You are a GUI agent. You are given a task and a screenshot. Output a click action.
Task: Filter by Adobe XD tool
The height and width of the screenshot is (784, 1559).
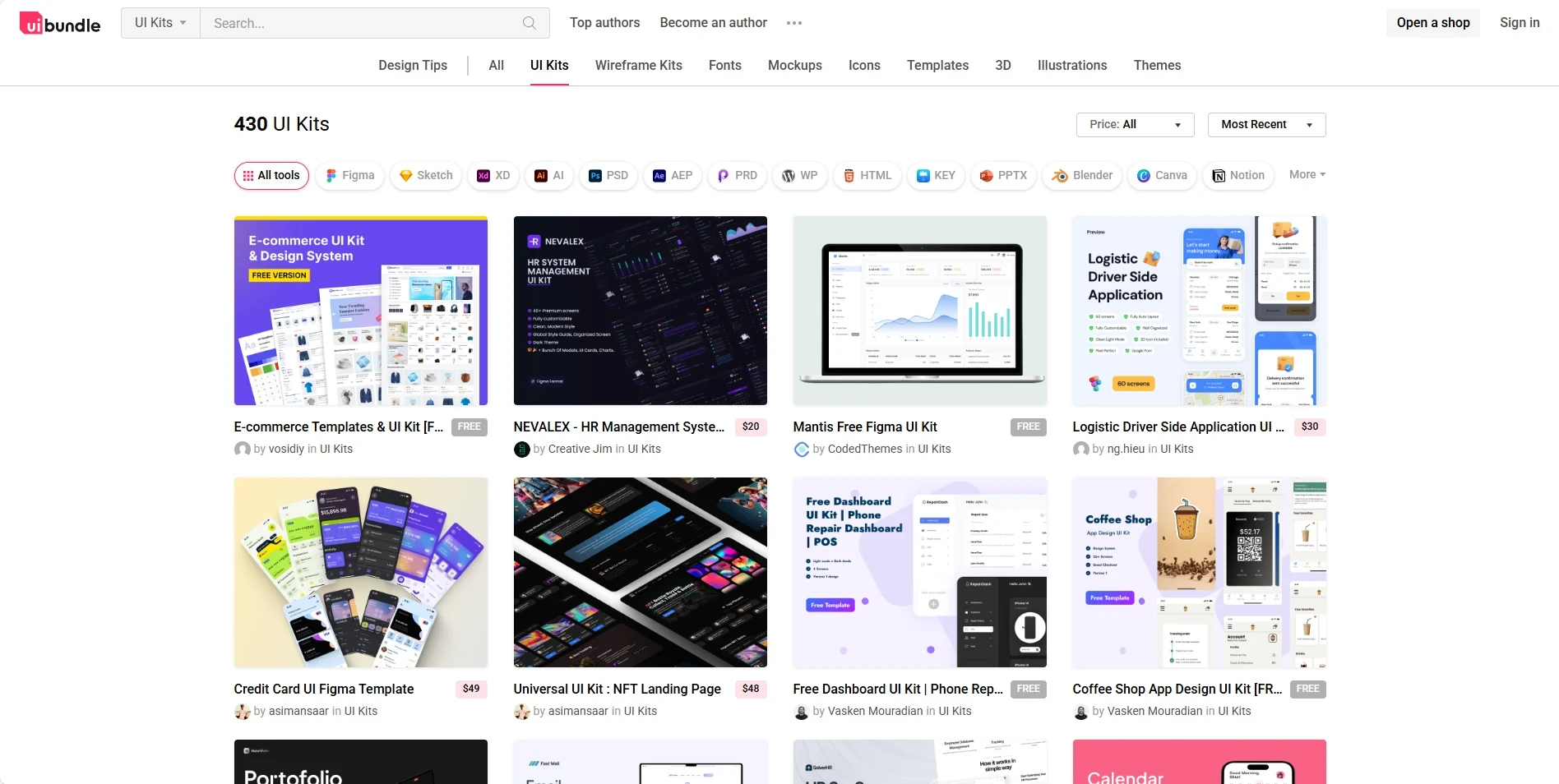coord(493,176)
